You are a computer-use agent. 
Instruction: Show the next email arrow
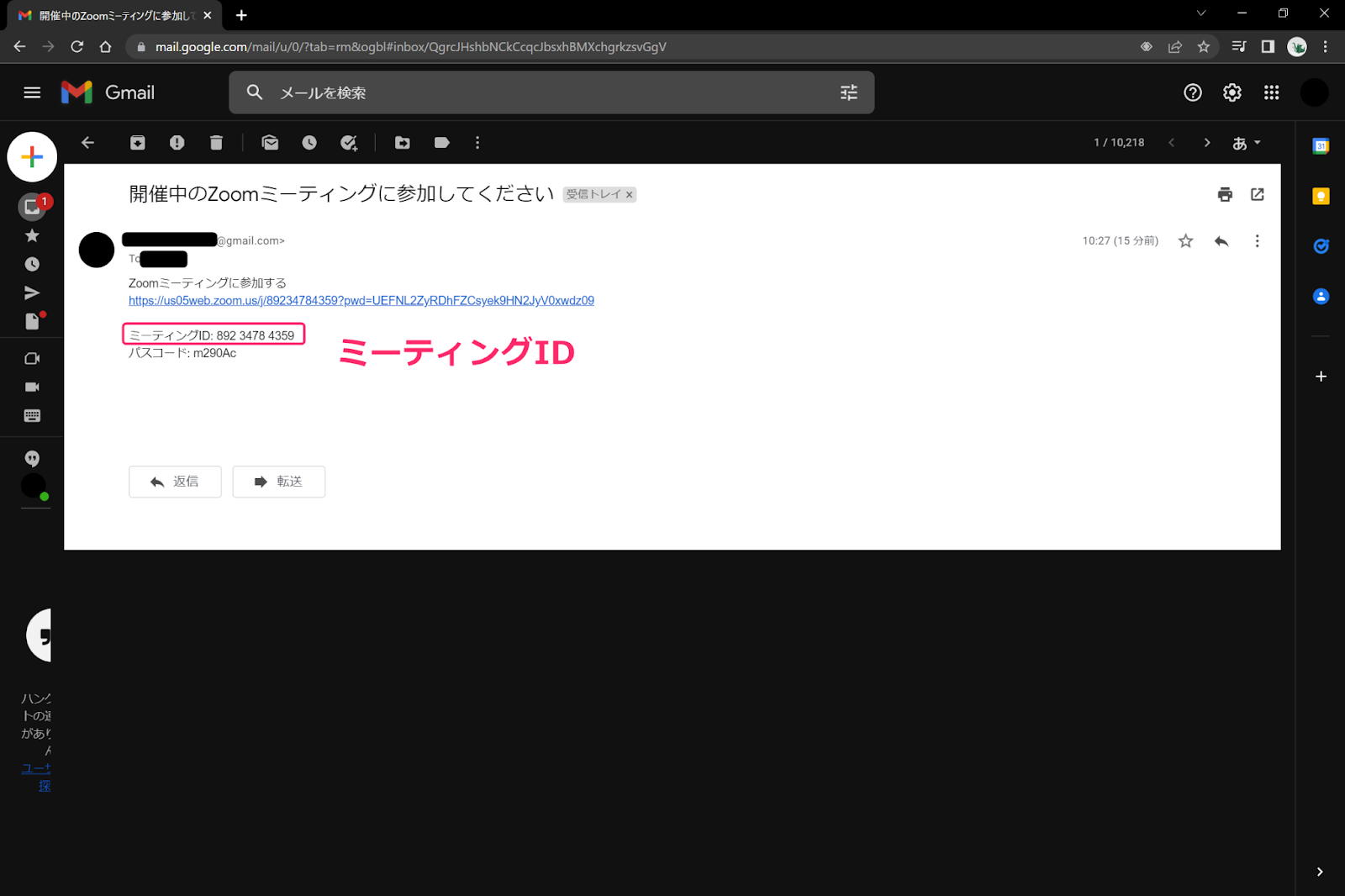1207,143
